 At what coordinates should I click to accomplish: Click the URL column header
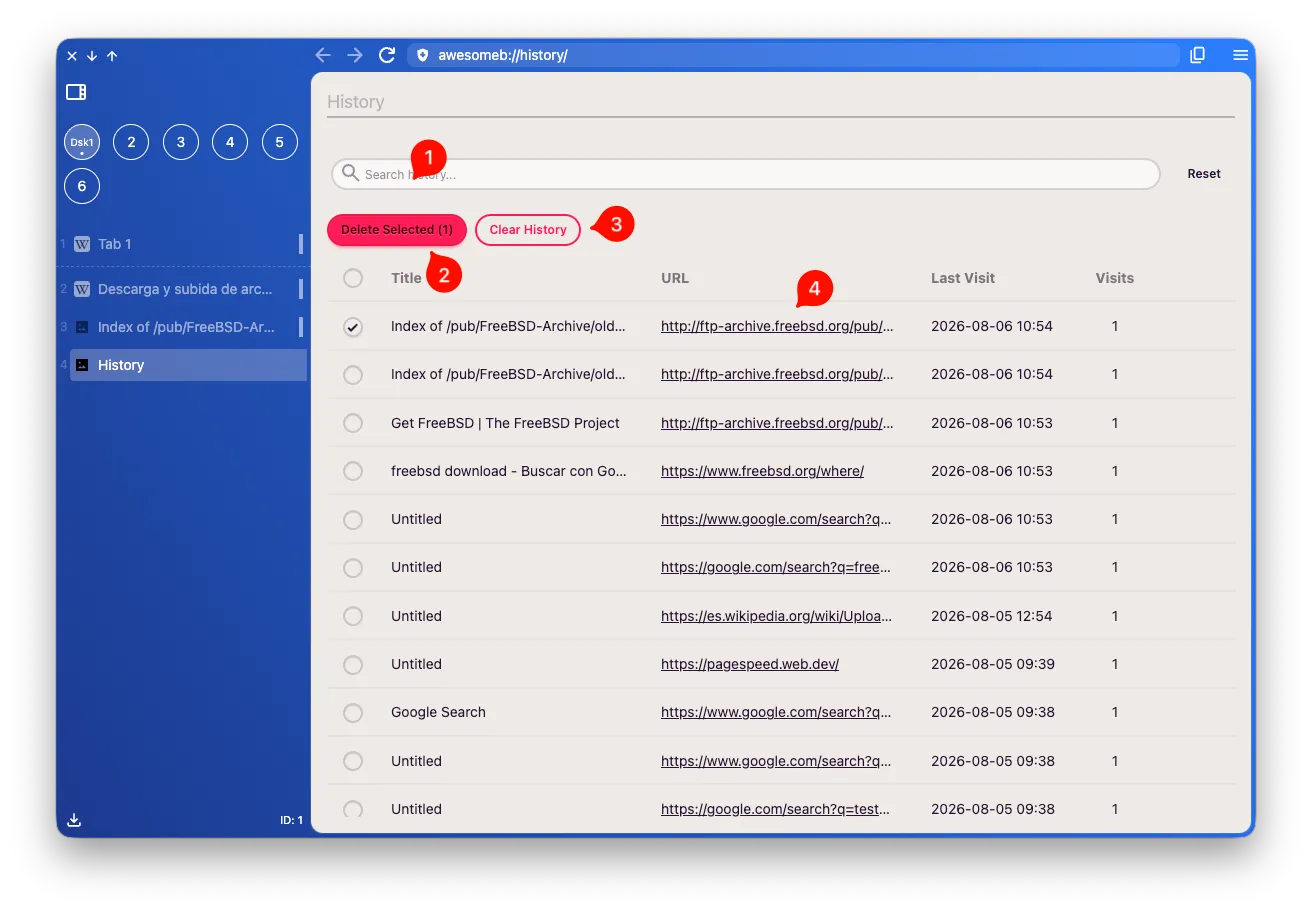(675, 278)
